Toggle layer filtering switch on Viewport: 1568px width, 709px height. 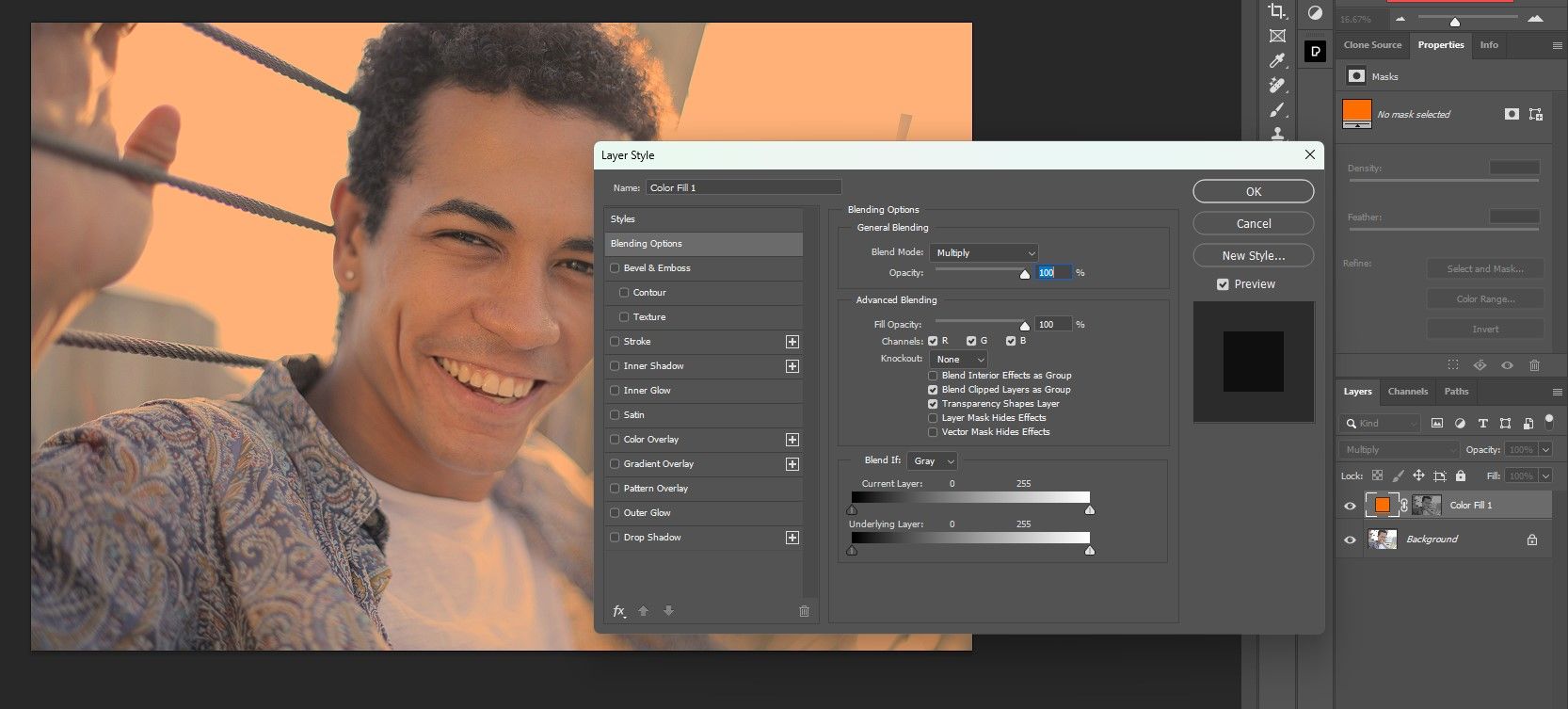tap(1549, 421)
